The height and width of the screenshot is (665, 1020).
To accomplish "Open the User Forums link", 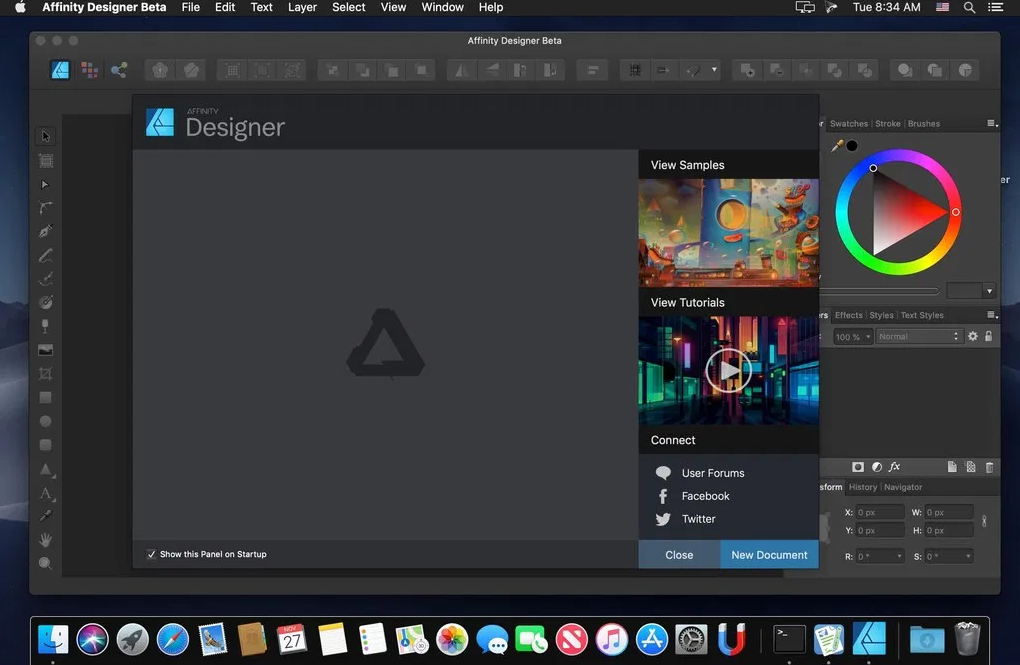I will click(x=712, y=472).
